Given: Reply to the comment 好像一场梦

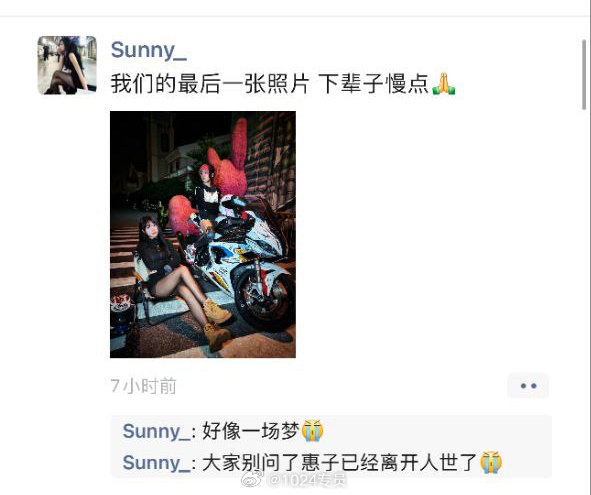Looking at the screenshot, I should pyautogui.click(x=251, y=431).
